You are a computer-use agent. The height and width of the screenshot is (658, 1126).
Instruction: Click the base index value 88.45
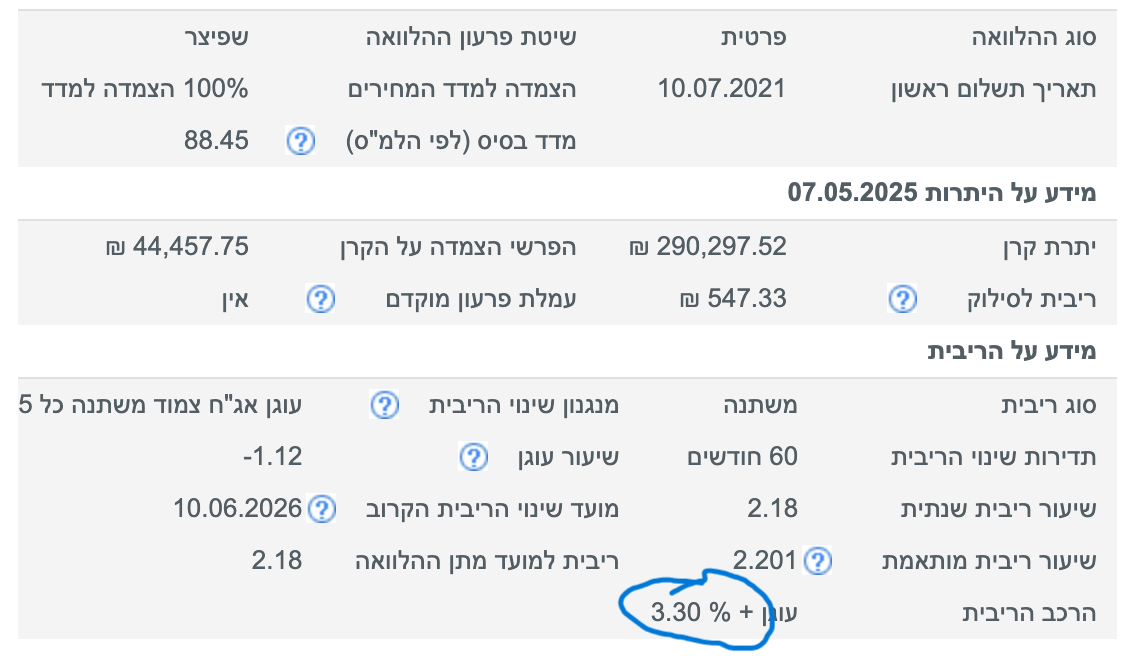point(216,141)
